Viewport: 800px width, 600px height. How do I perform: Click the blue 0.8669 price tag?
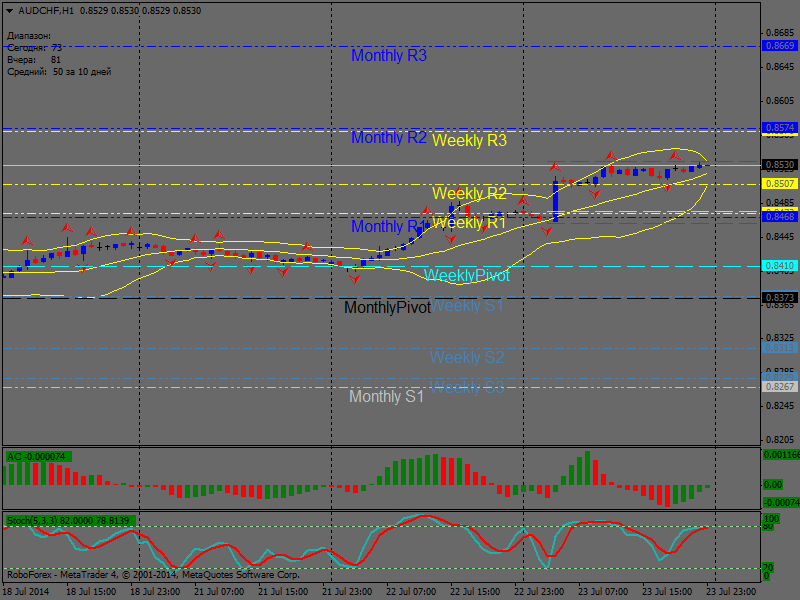tap(780, 46)
